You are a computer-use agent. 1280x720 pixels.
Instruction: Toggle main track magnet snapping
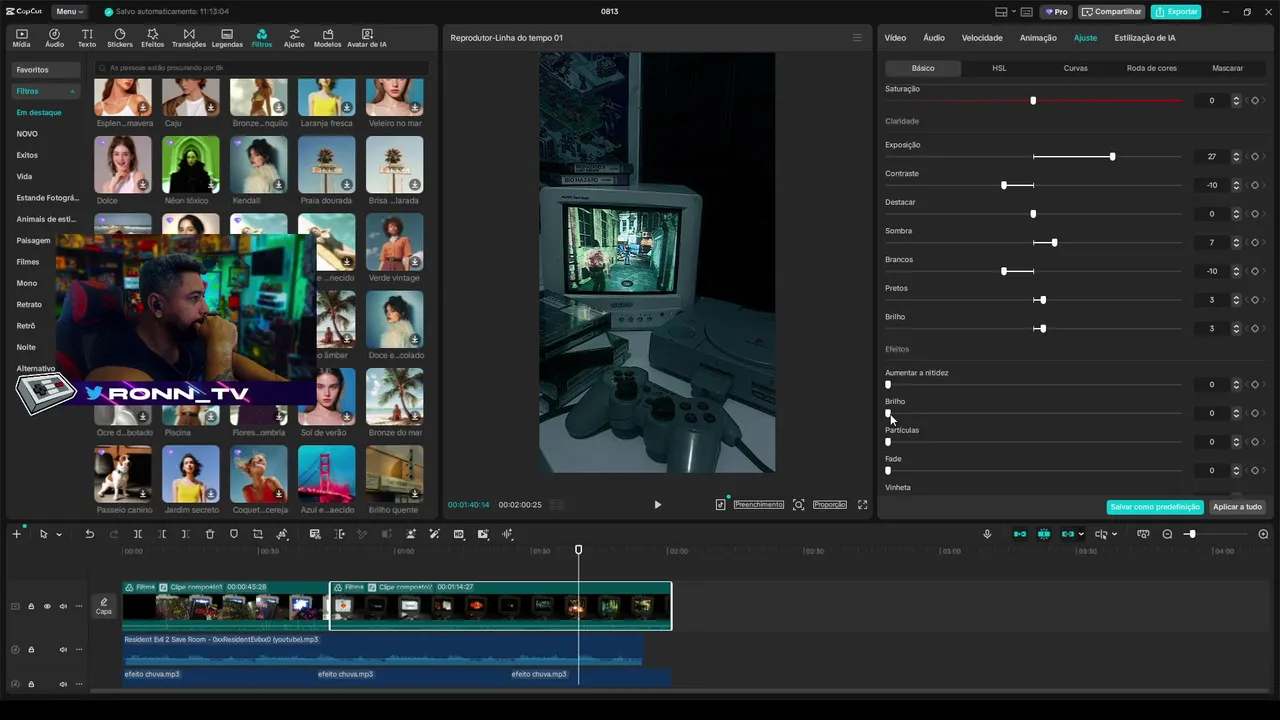pos(1020,534)
